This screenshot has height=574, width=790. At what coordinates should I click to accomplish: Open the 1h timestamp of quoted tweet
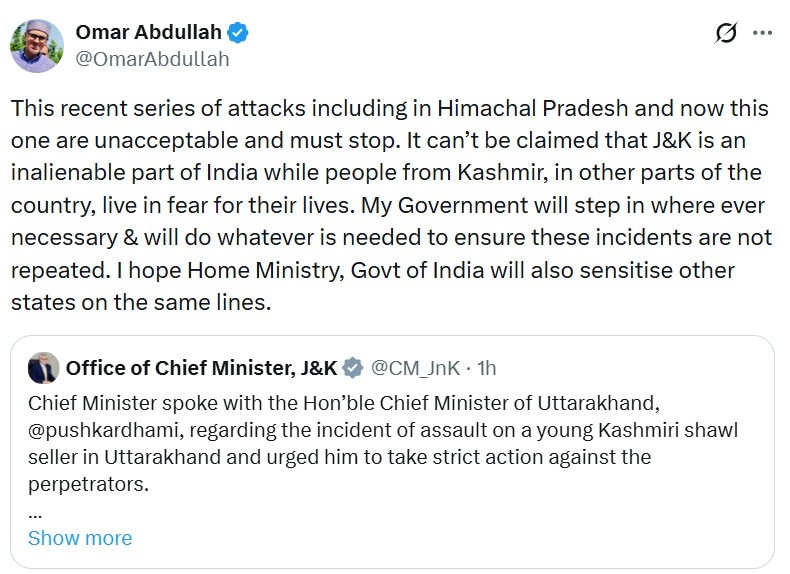click(x=487, y=368)
